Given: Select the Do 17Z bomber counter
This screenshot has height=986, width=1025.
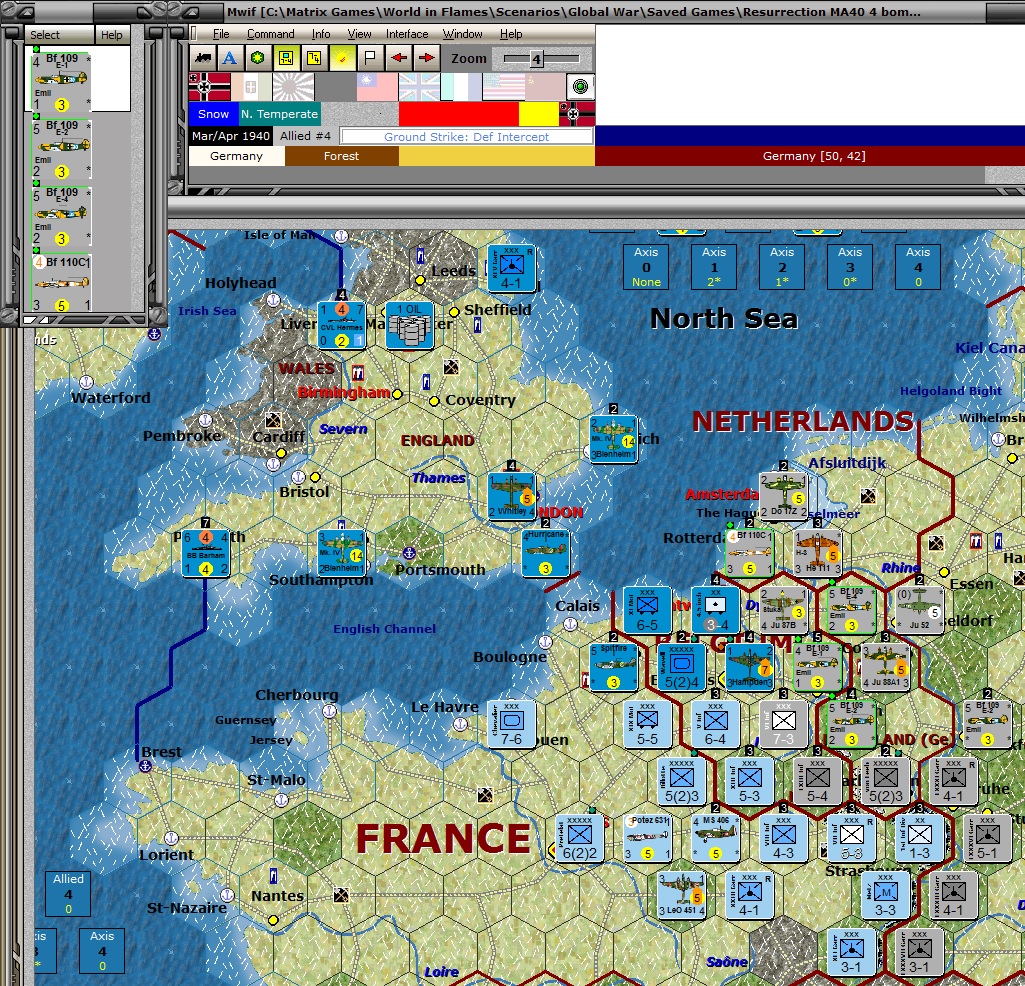Looking at the screenshot, I should [x=783, y=496].
